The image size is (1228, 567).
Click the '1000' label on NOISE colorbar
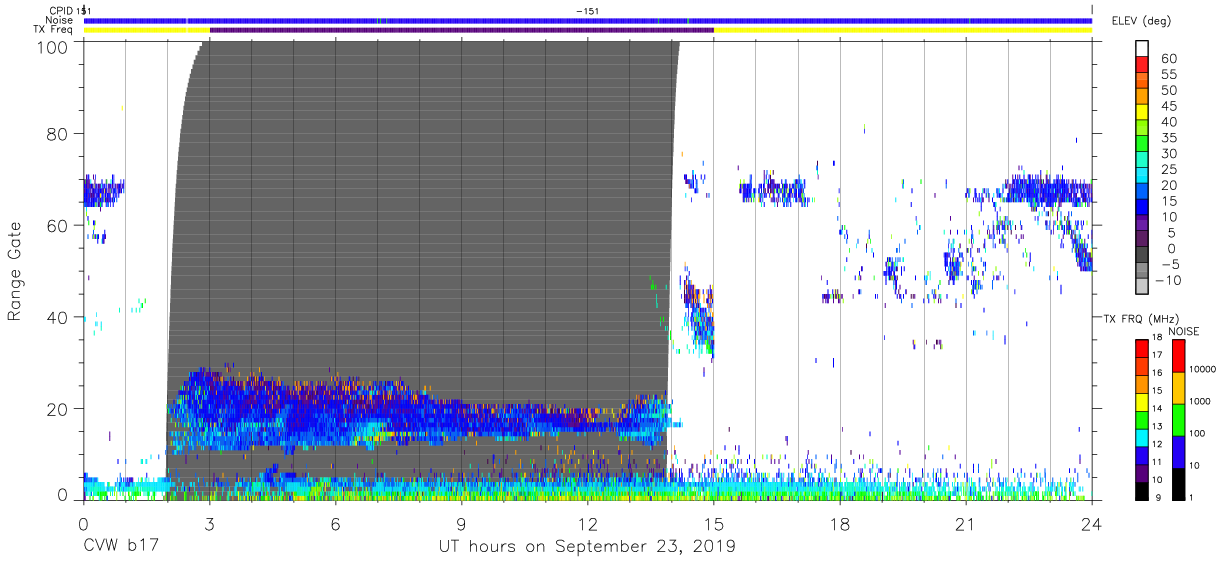1201,401
